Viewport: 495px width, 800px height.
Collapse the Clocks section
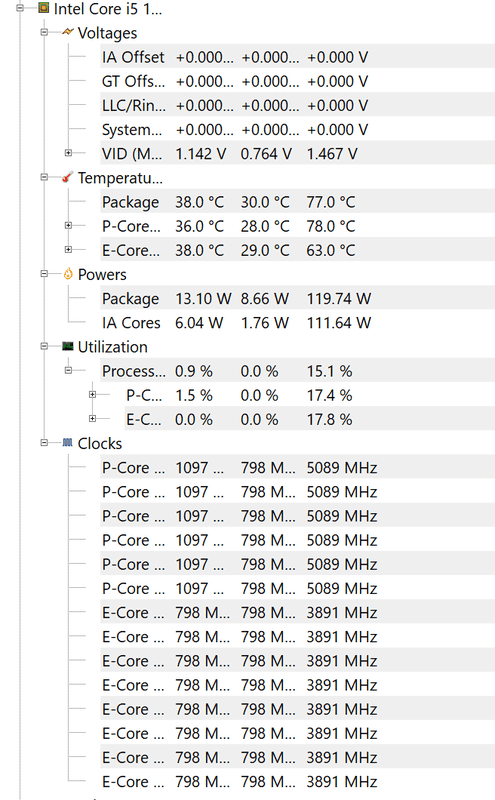(x=44, y=442)
